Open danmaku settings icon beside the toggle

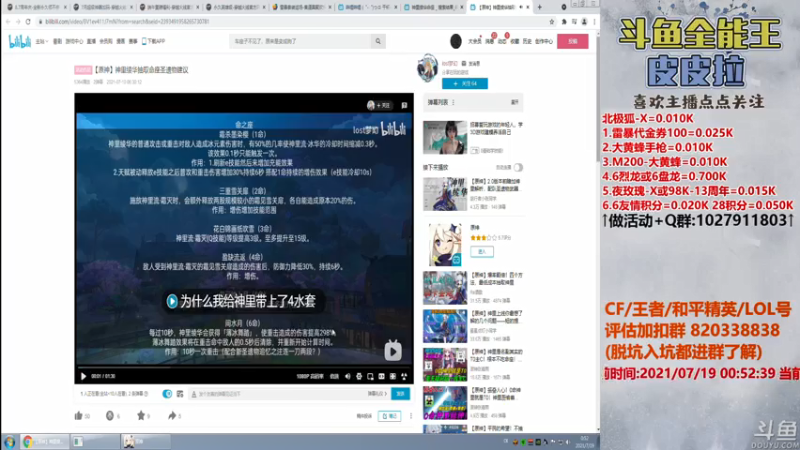[x=180, y=394]
